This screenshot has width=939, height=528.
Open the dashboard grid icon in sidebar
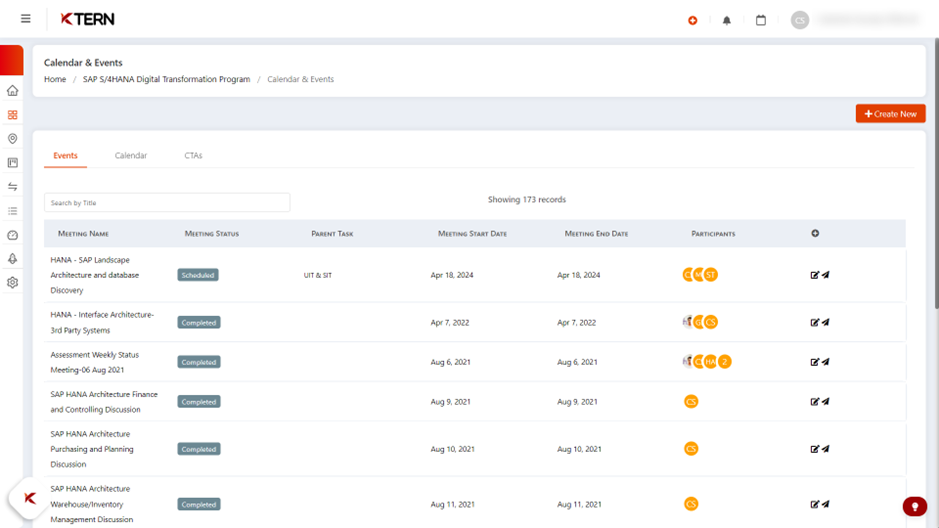tap(13, 114)
